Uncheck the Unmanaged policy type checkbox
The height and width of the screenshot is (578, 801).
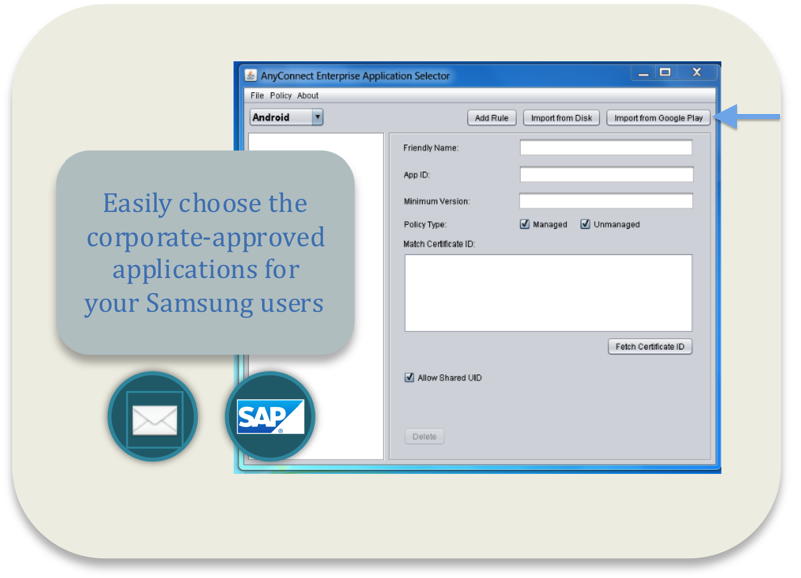pyautogui.click(x=586, y=224)
